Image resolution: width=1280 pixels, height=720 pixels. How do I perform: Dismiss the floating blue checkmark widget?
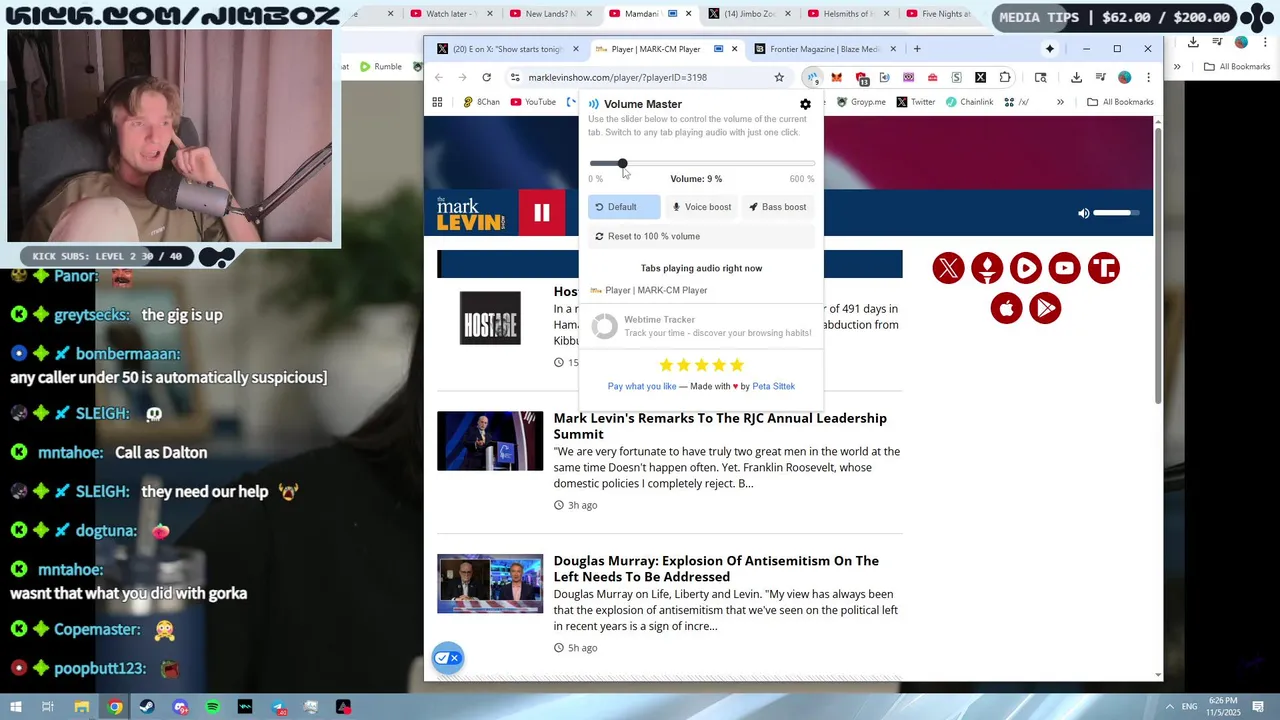click(447, 658)
